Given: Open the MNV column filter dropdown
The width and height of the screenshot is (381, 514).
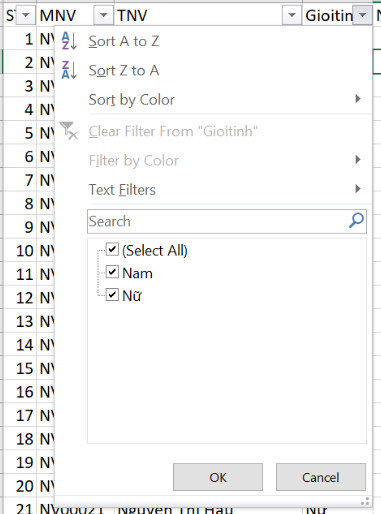Looking at the screenshot, I should pyautogui.click(x=104, y=15).
